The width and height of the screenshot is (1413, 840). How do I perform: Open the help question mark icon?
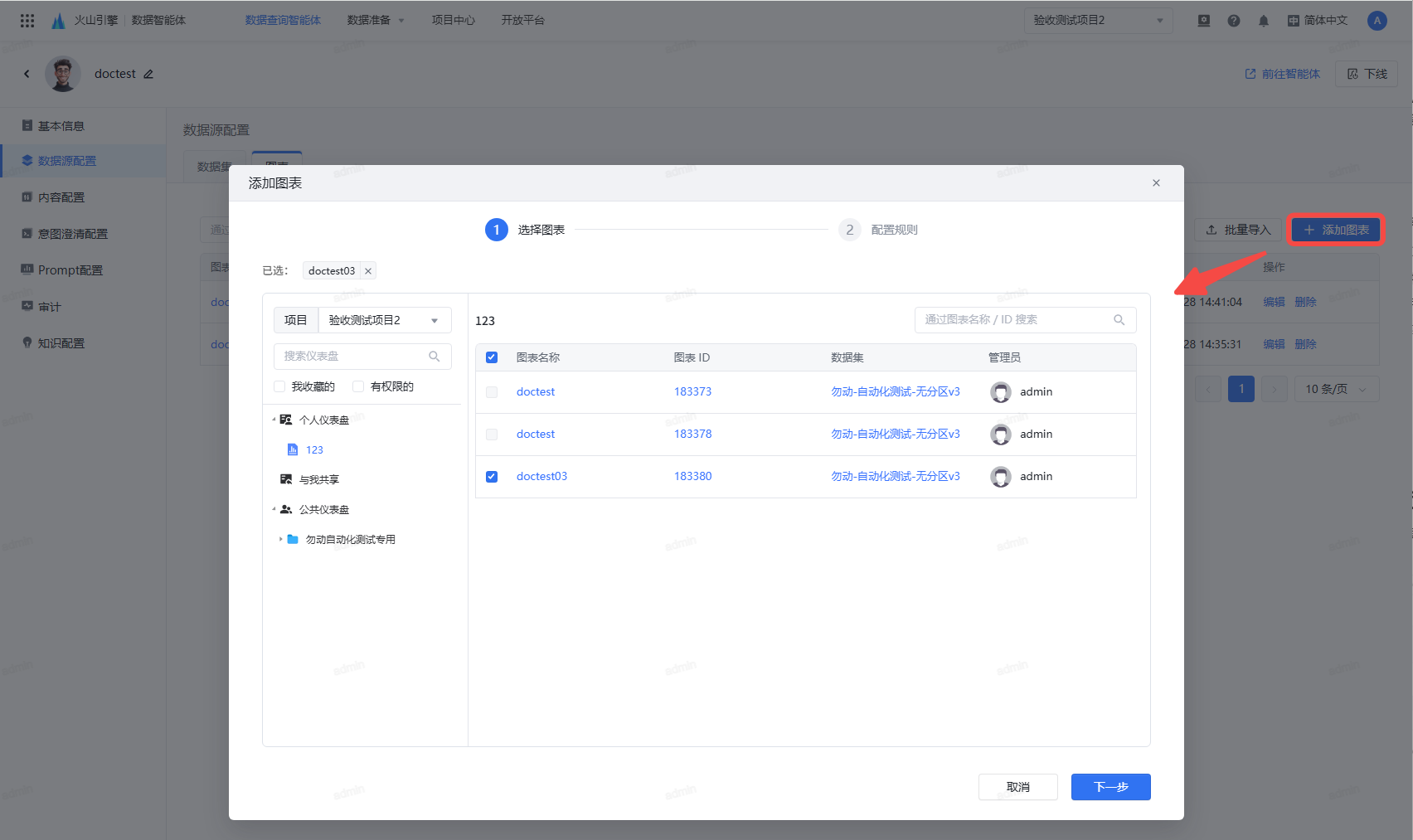[x=1233, y=21]
